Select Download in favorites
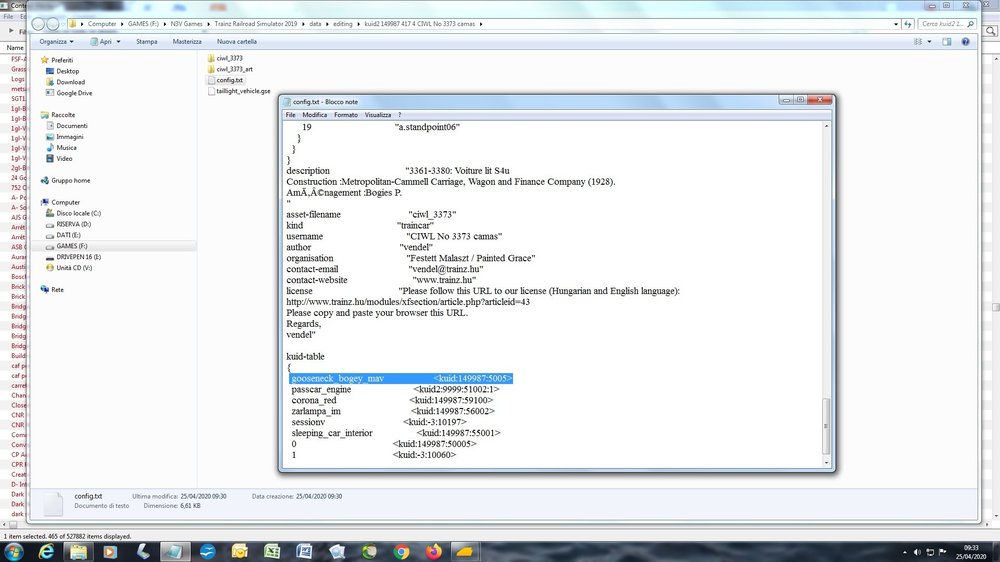 coord(65,82)
